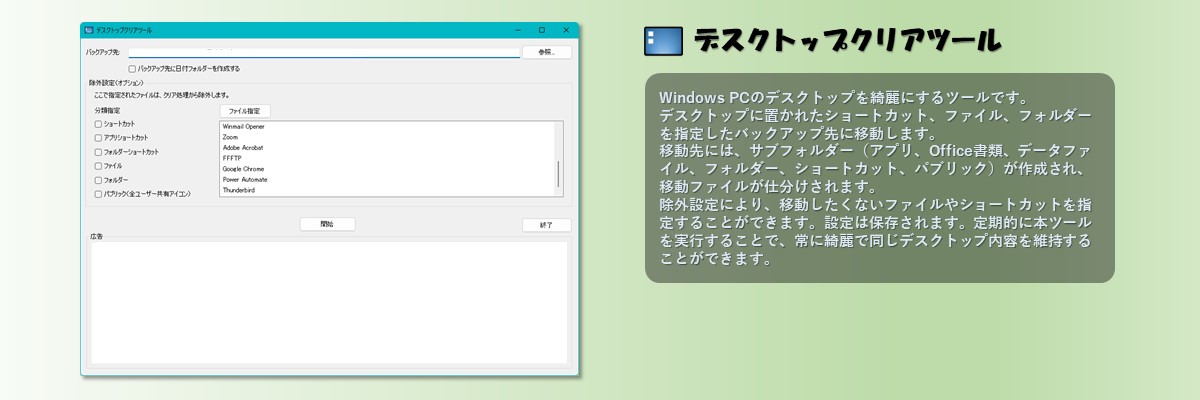Close the デスクトップクリアツール window

567,31
